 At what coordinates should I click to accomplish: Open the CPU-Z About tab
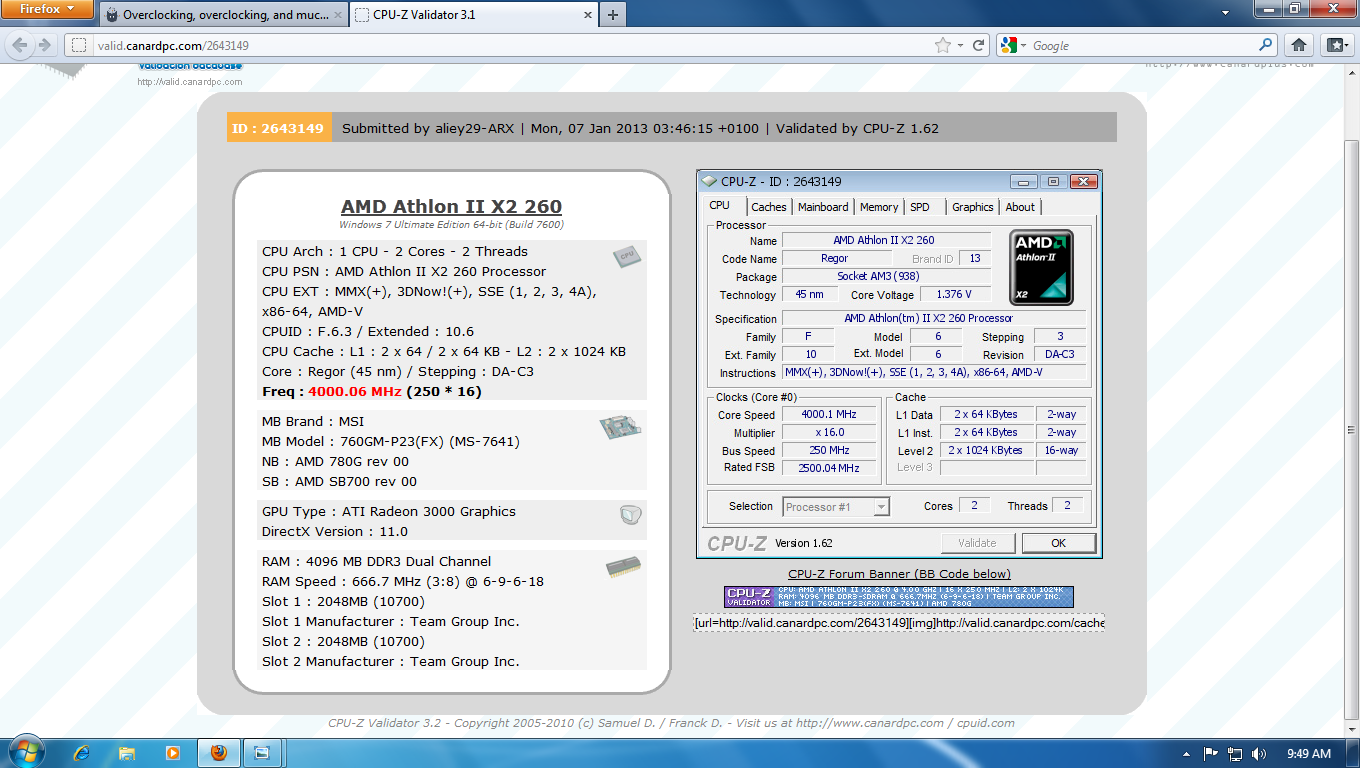tap(1020, 207)
